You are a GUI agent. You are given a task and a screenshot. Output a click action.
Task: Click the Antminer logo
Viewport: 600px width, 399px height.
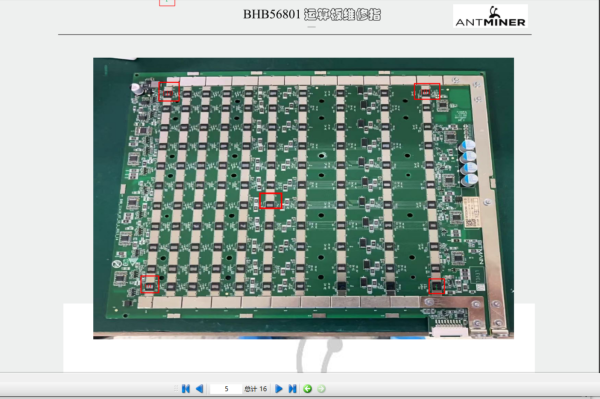(491, 16)
